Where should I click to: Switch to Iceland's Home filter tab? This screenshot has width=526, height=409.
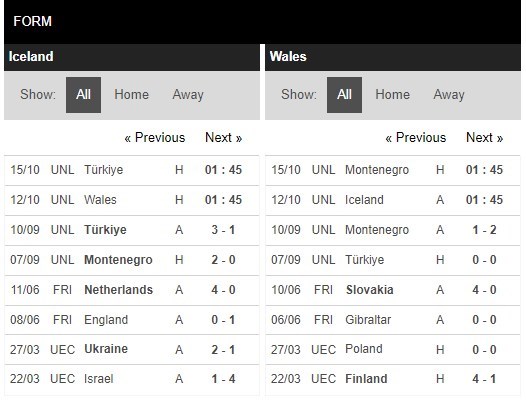[131, 95]
